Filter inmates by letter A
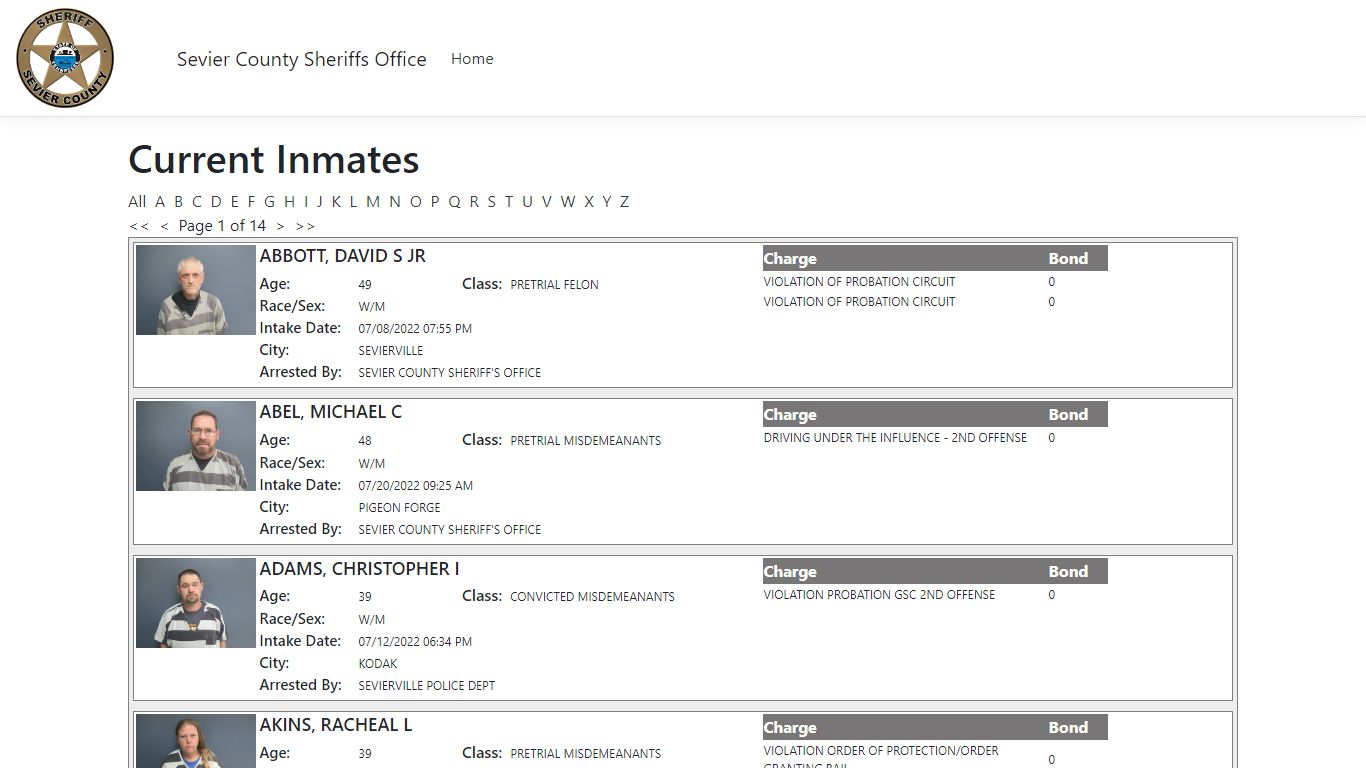1366x768 pixels. click(x=160, y=201)
